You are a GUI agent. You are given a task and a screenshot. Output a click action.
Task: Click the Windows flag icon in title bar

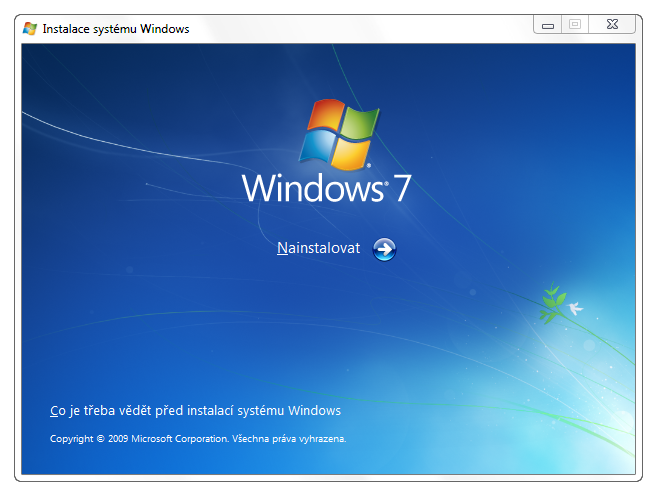tap(30, 29)
